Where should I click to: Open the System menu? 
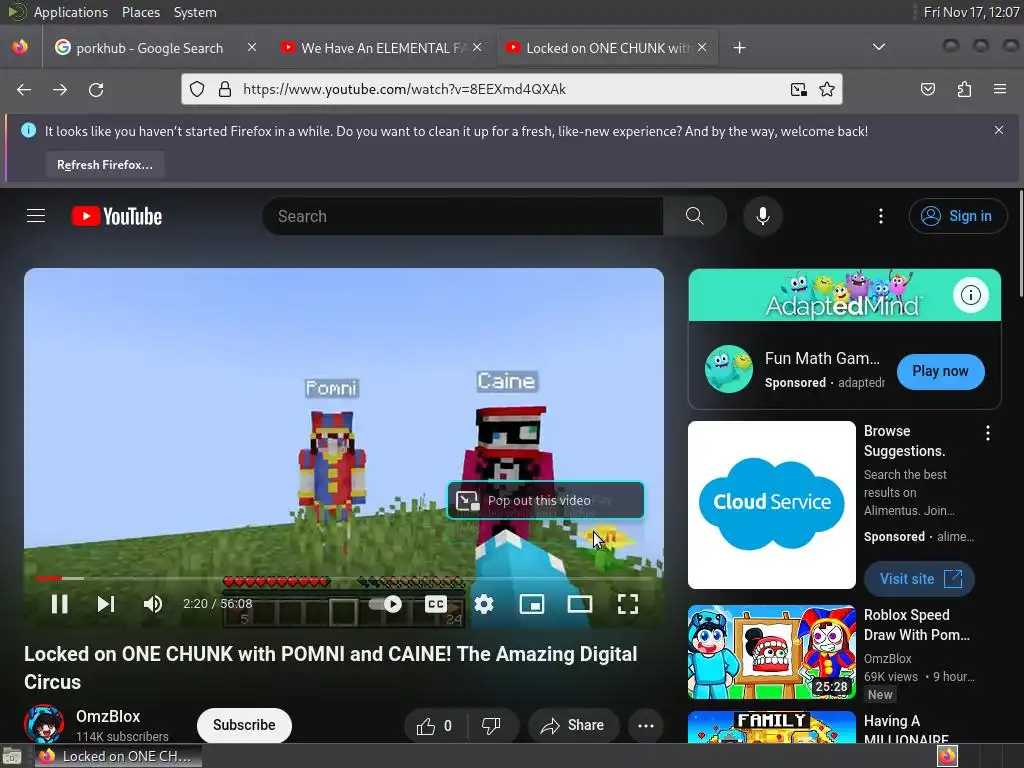(195, 12)
